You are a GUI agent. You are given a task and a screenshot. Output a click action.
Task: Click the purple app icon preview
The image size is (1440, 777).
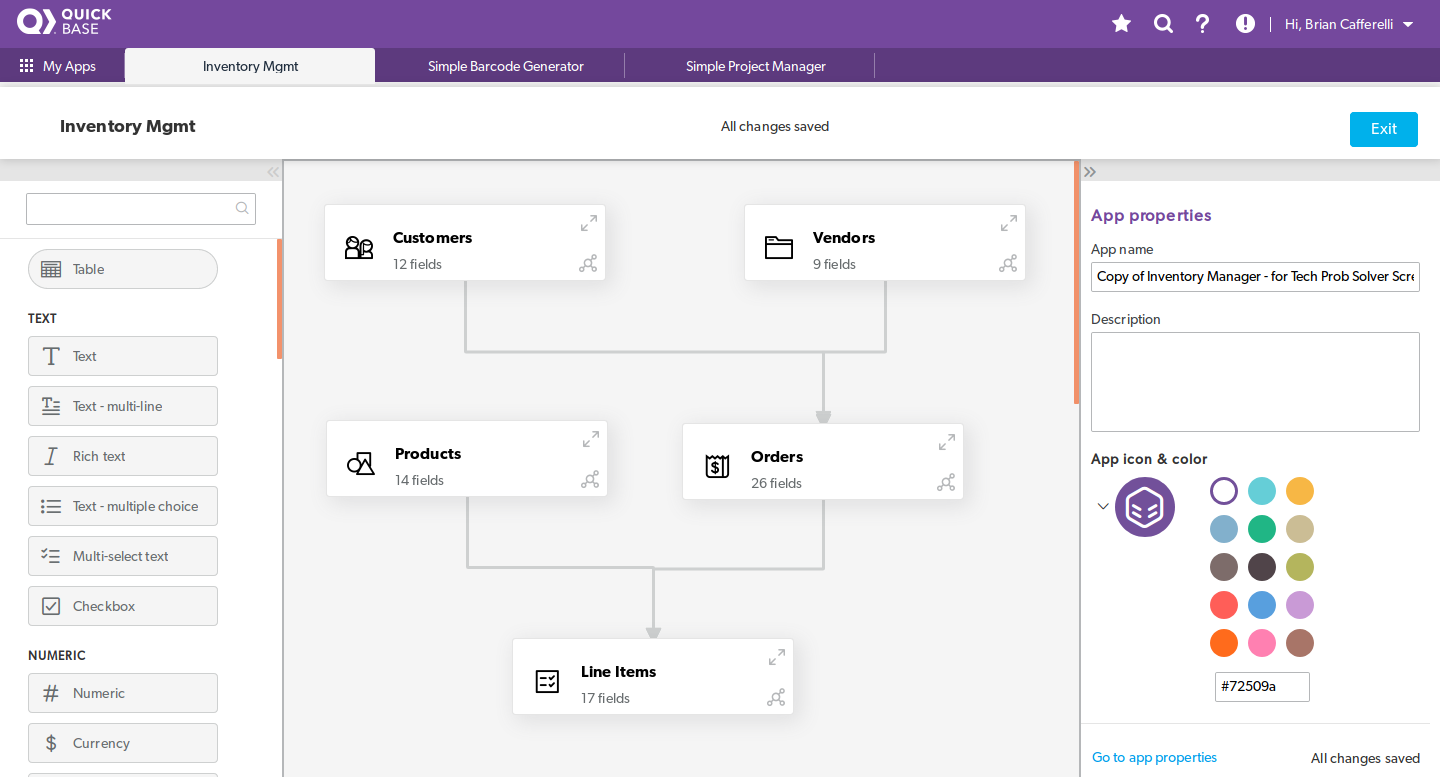[1145, 507]
